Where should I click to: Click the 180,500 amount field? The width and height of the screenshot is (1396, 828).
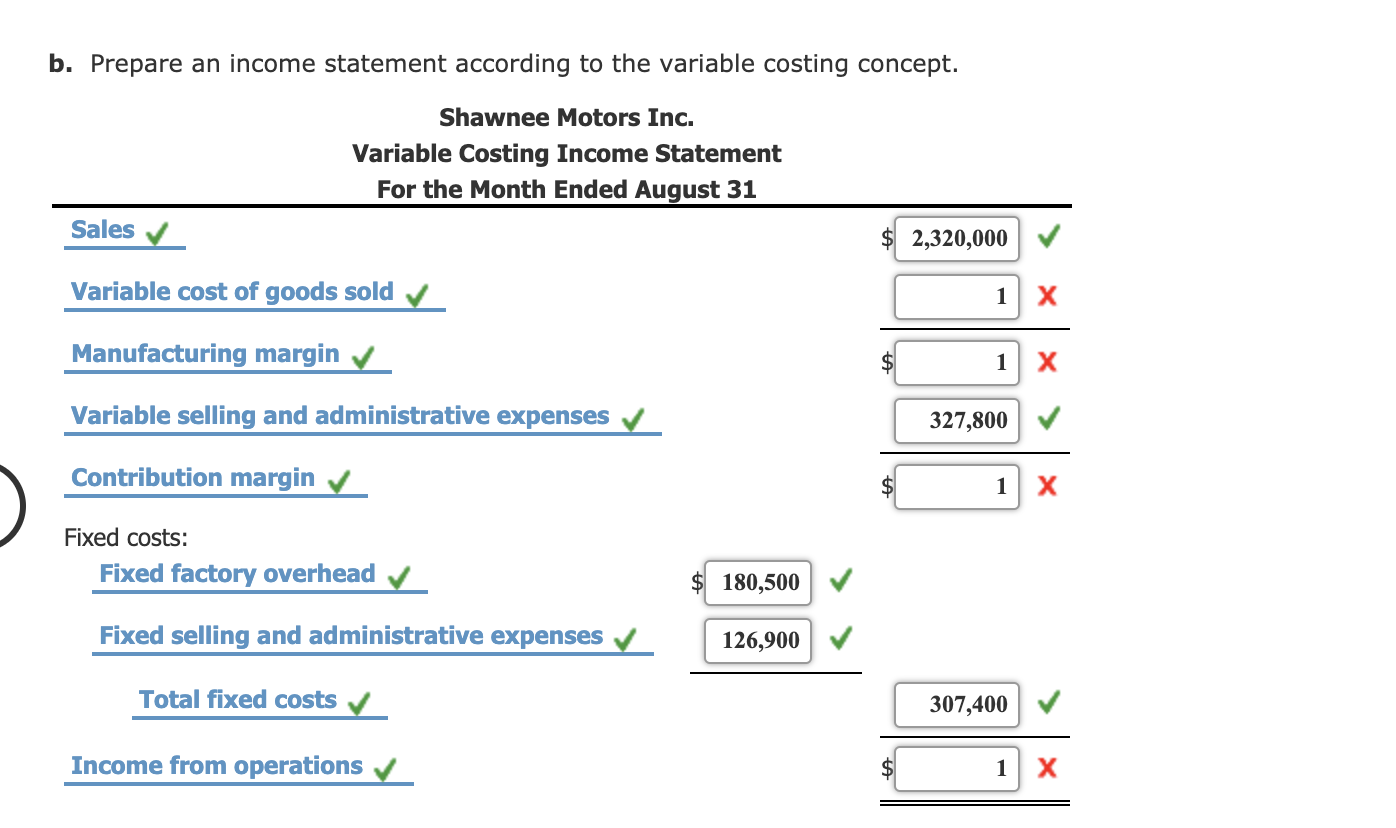758,582
